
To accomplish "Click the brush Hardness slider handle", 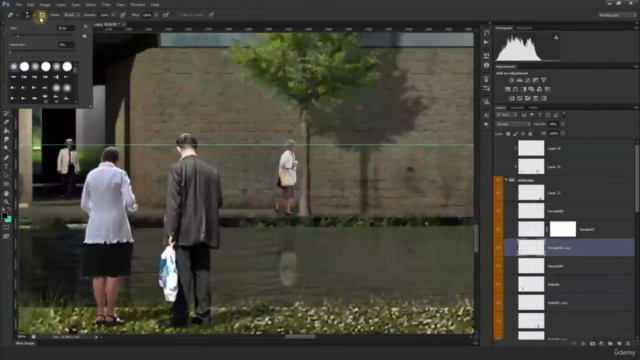I will click(x=10, y=52).
